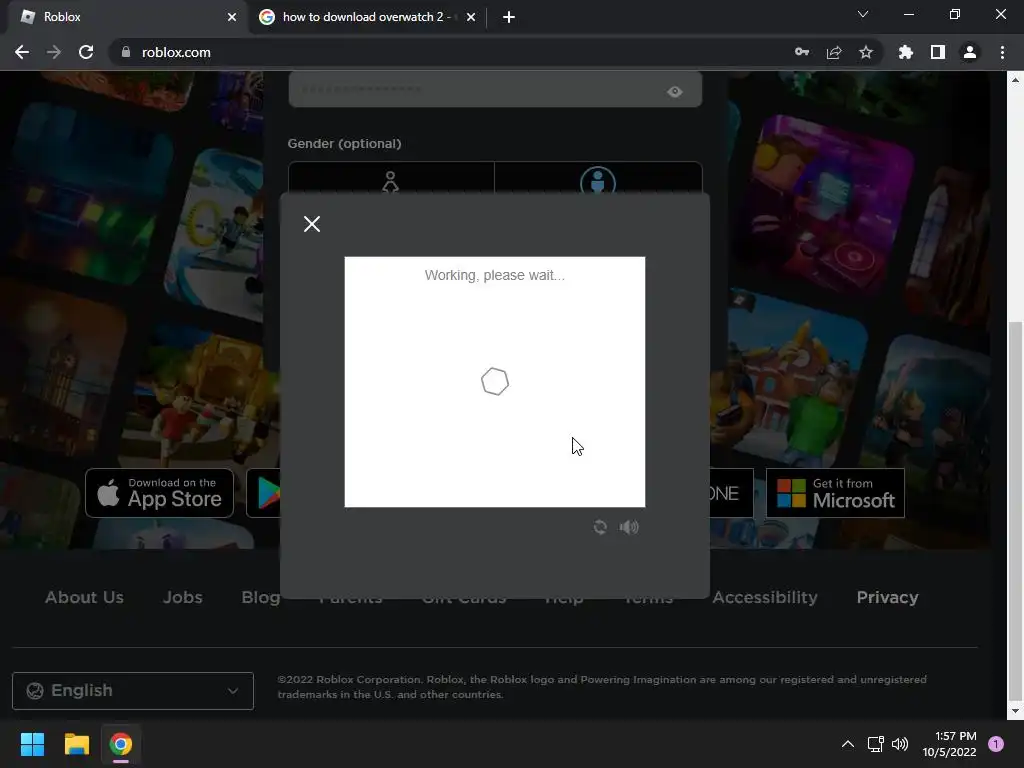Open the Chrome profile icon

pyautogui.click(x=970, y=52)
